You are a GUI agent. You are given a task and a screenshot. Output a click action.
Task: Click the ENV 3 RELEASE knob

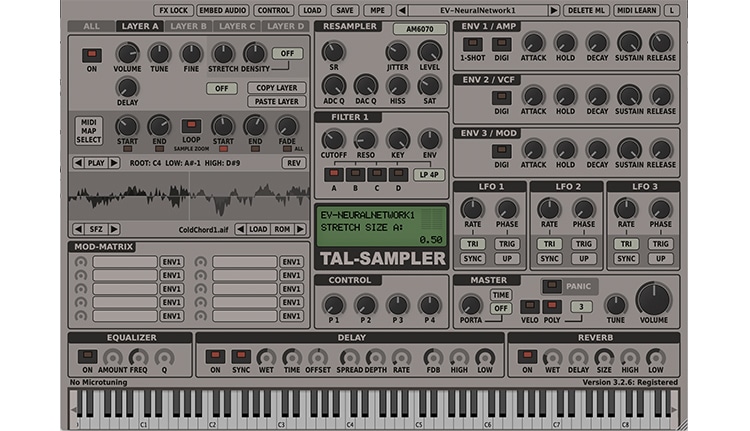(661, 150)
